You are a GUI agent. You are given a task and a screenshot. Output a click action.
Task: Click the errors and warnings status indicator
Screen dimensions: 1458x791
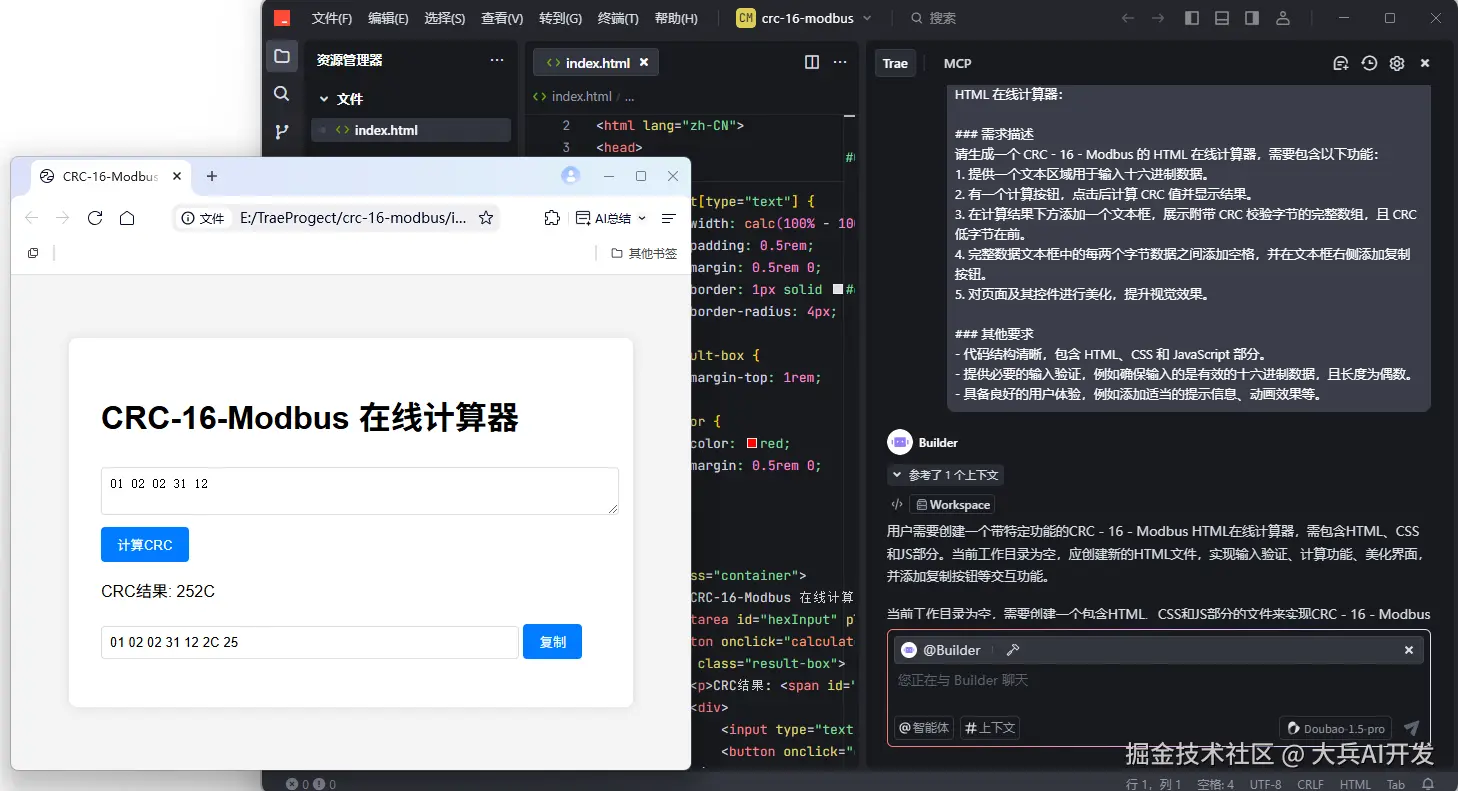click(311, 784)
